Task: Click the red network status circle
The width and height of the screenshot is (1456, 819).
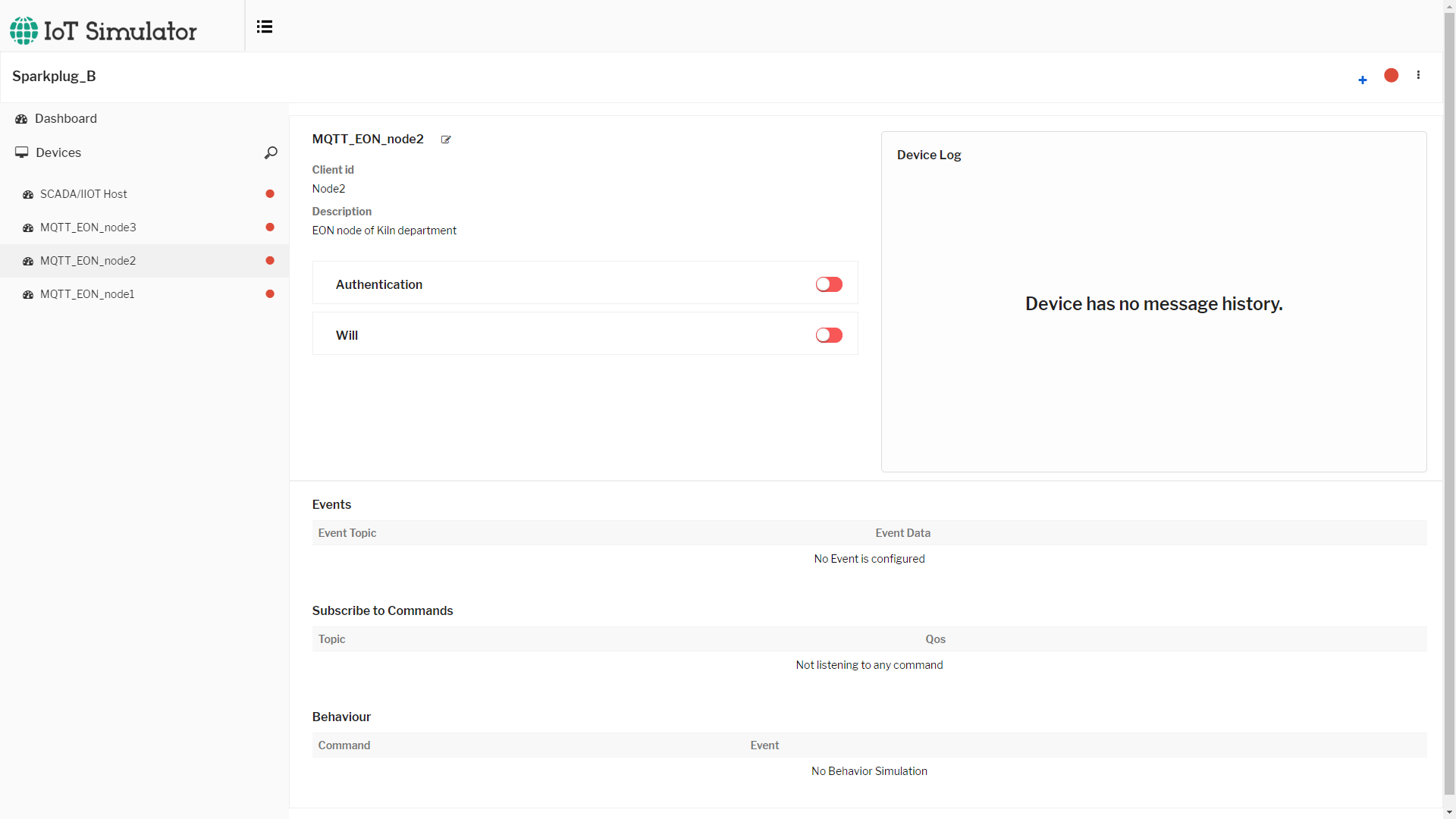Action: point(1391,75)
